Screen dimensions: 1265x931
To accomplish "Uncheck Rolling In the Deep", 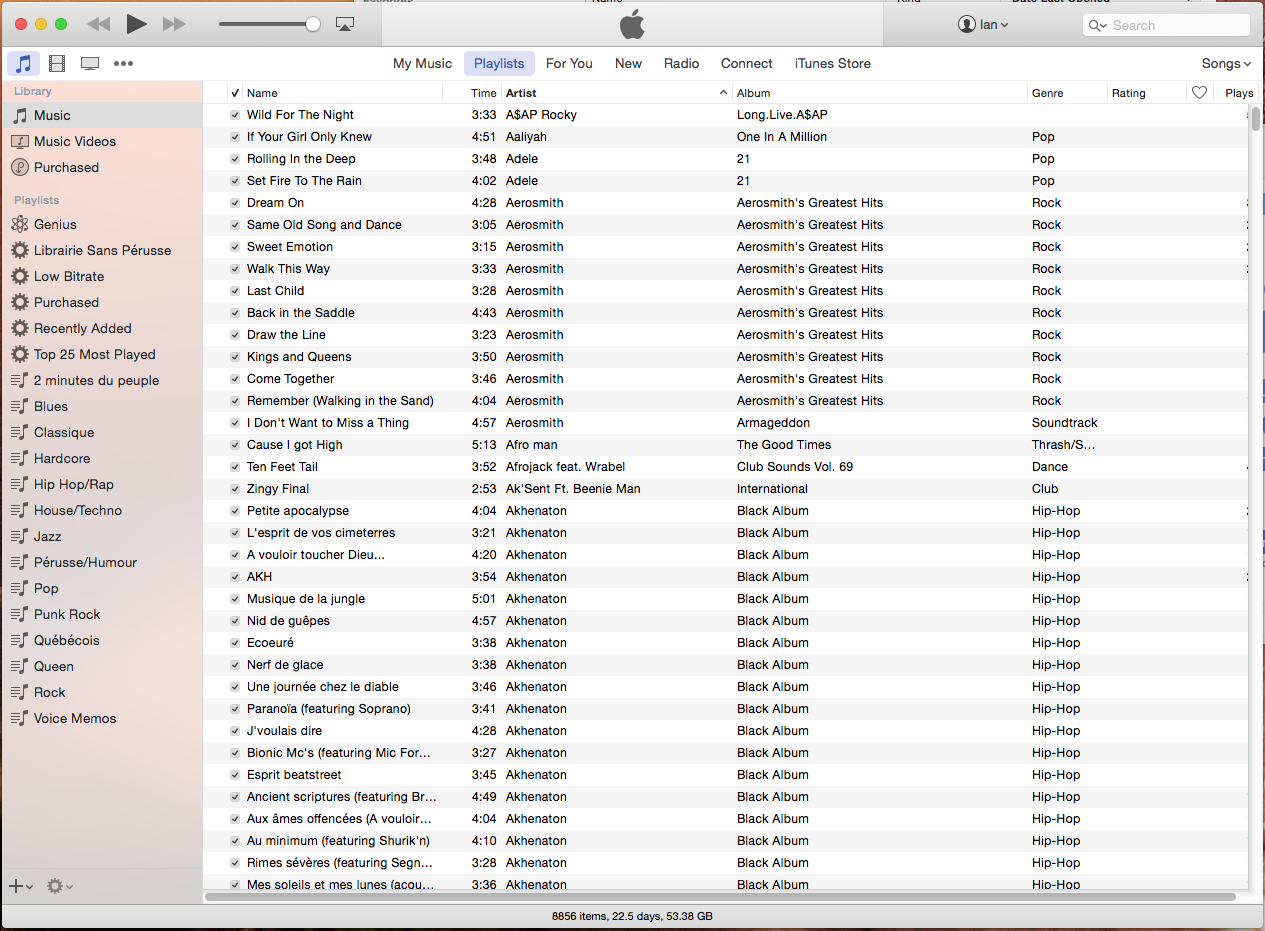I will (x=235, y=159).
